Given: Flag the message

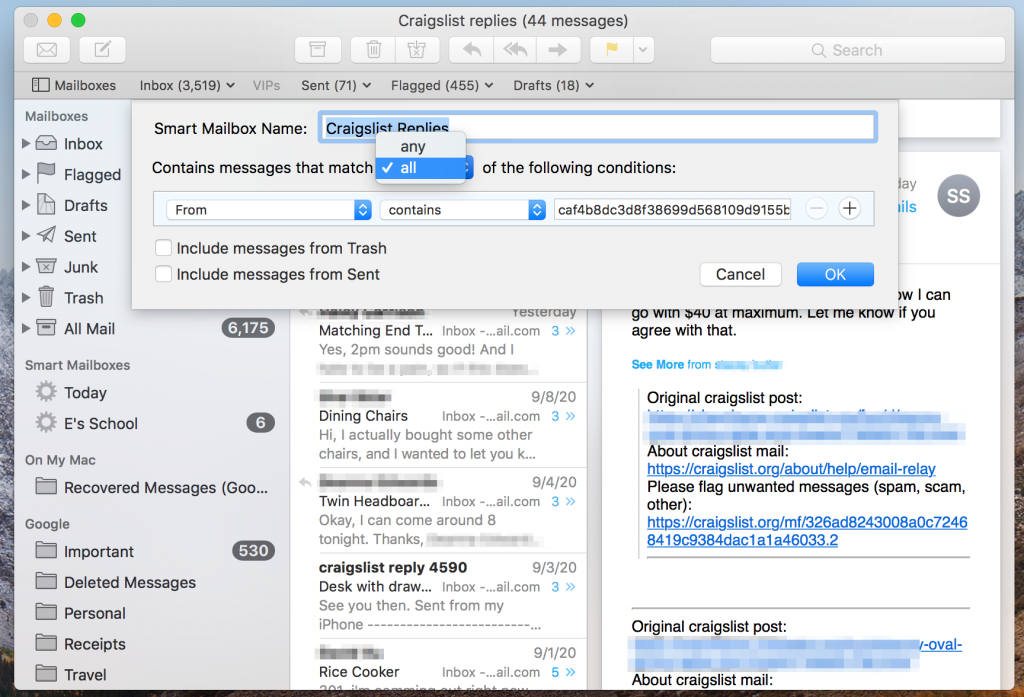Looking at the screenshot, I should tap(612, 50).
